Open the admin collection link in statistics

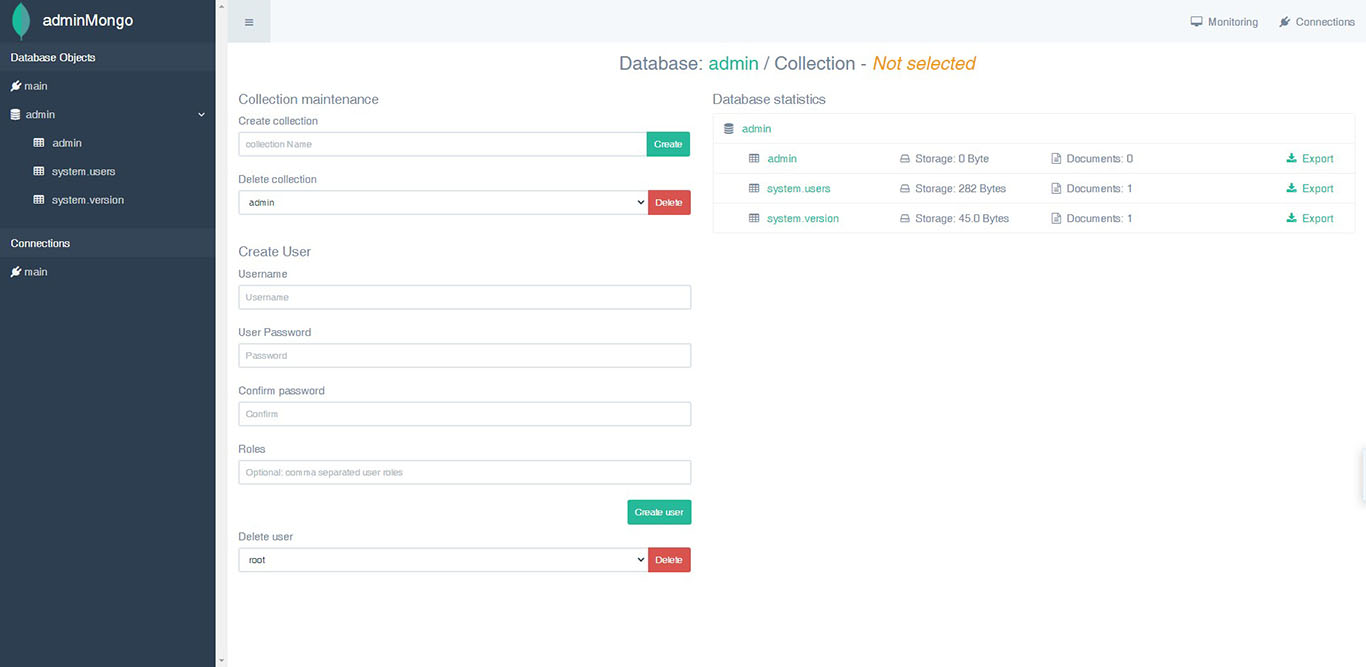pos(782,159)
